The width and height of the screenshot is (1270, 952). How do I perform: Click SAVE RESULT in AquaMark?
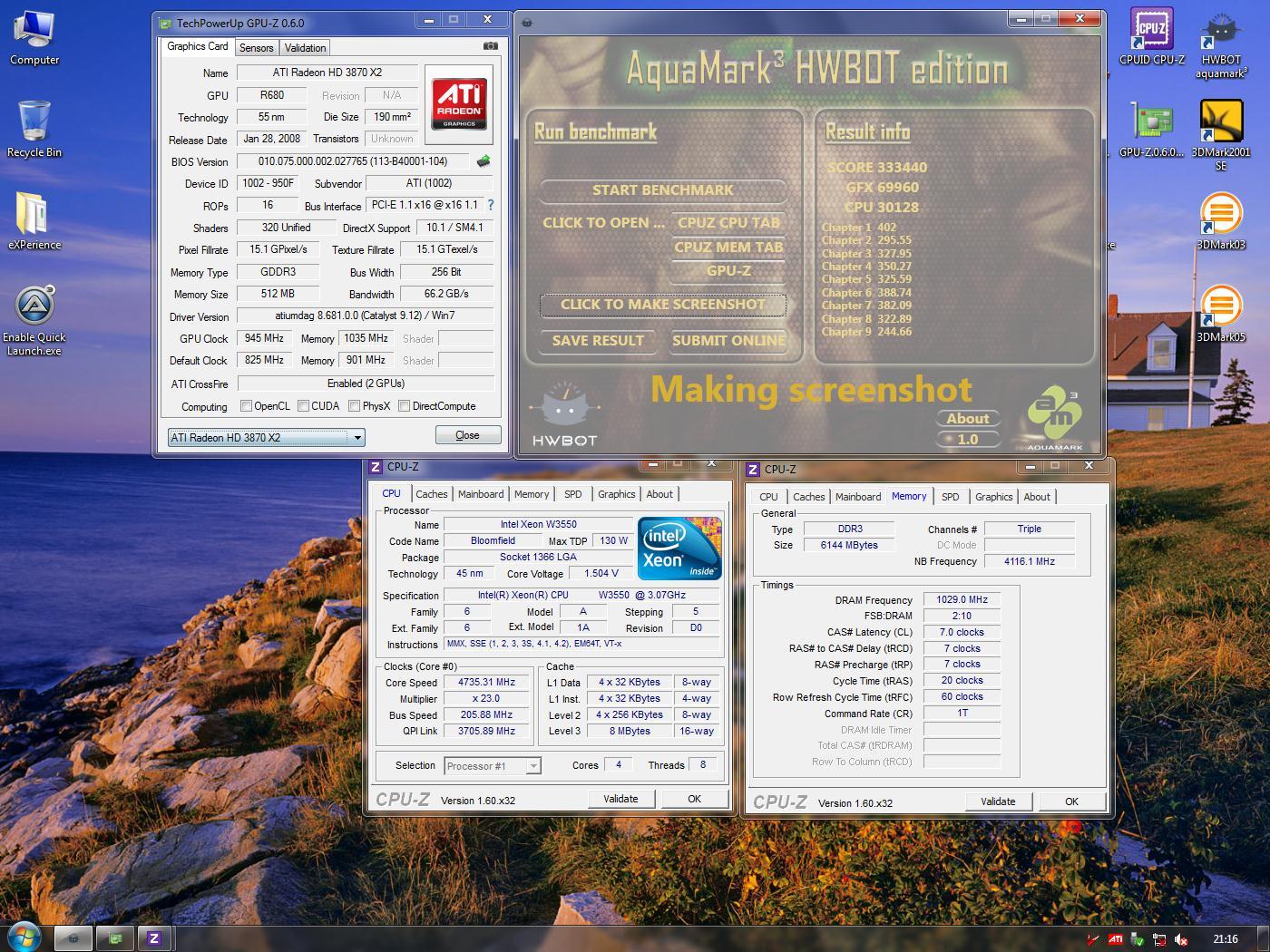tap(598, 341)
